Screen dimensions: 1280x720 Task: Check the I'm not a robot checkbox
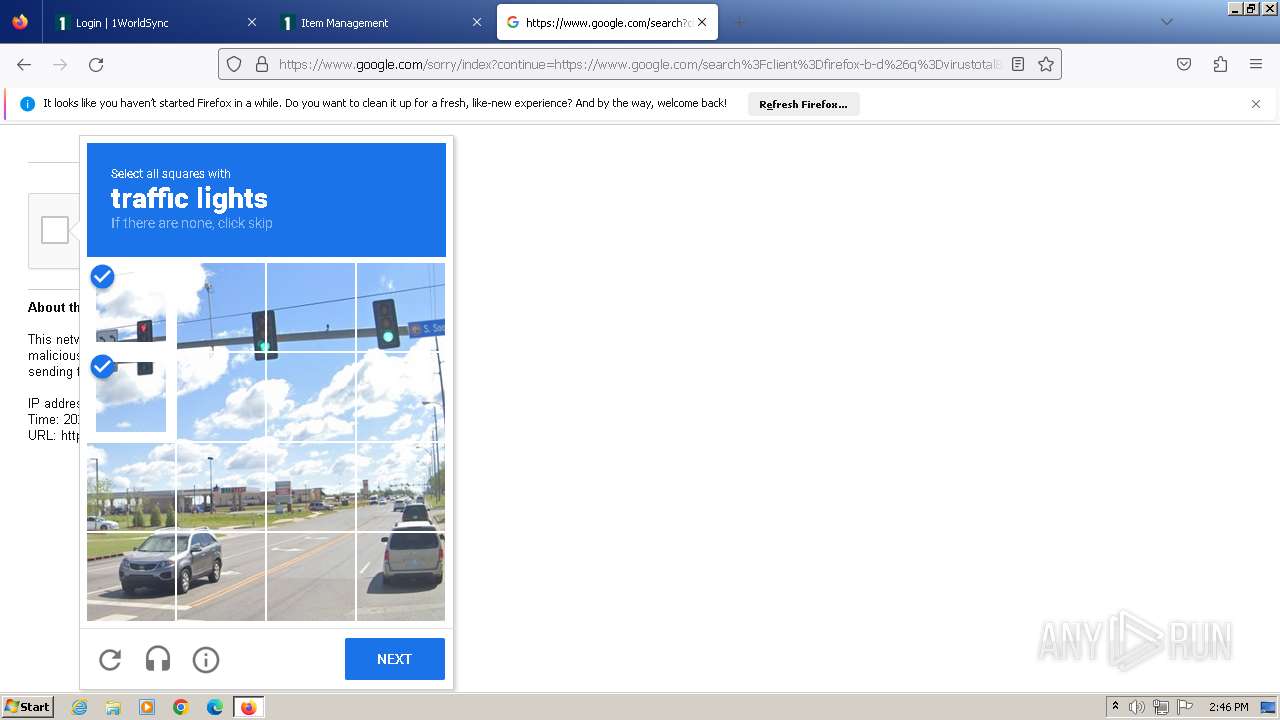(55, 230)
